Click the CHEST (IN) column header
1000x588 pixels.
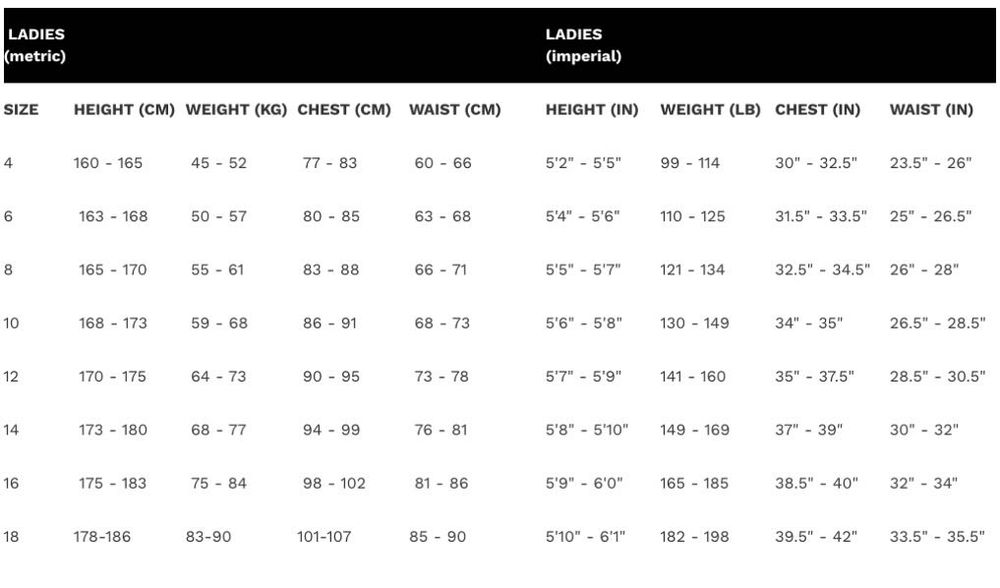pos(817,110)
